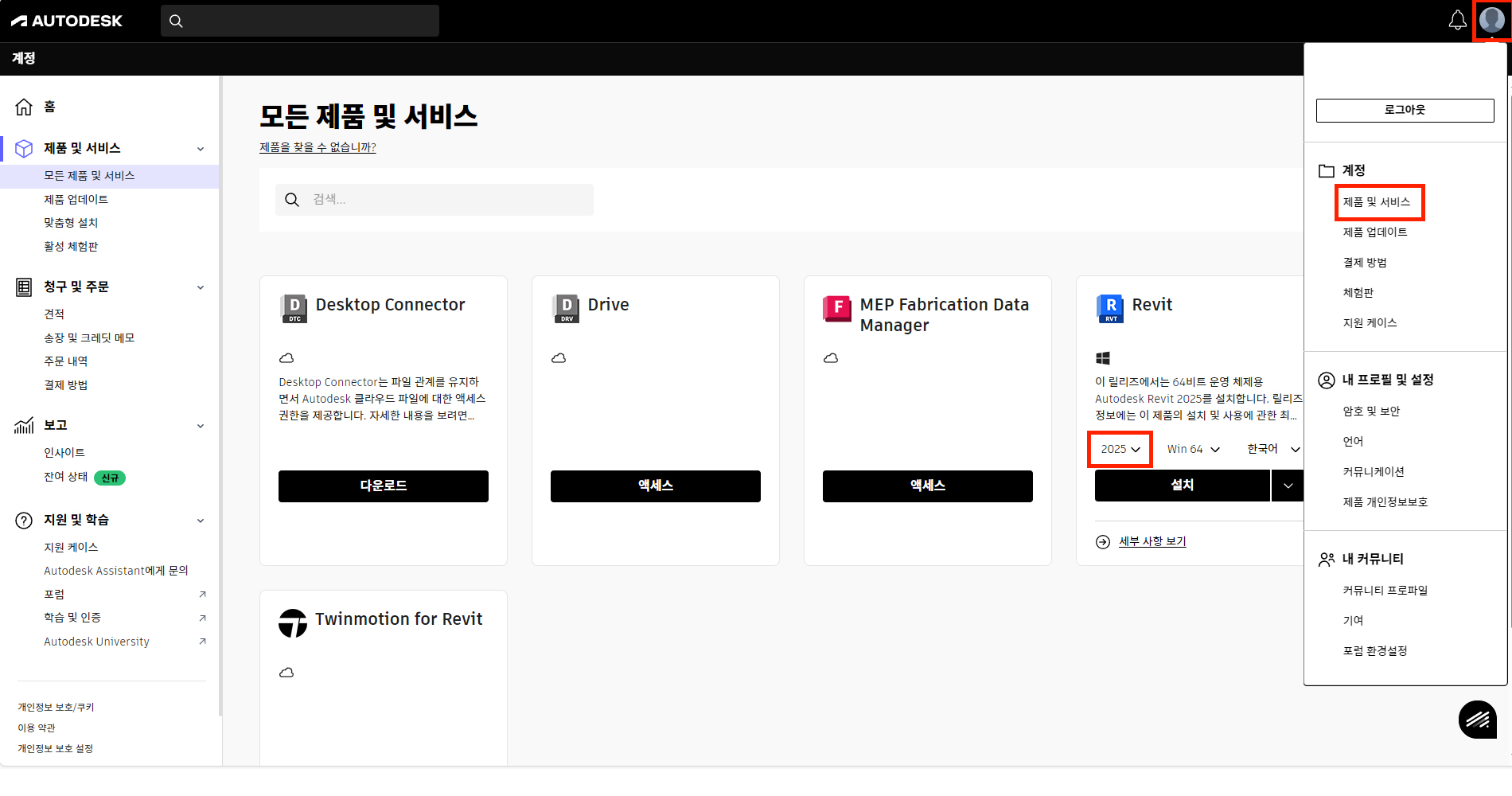Click the MEP Fabrication Data Manager icon
Screen dimensions: 1512x796
coord(836,308)
